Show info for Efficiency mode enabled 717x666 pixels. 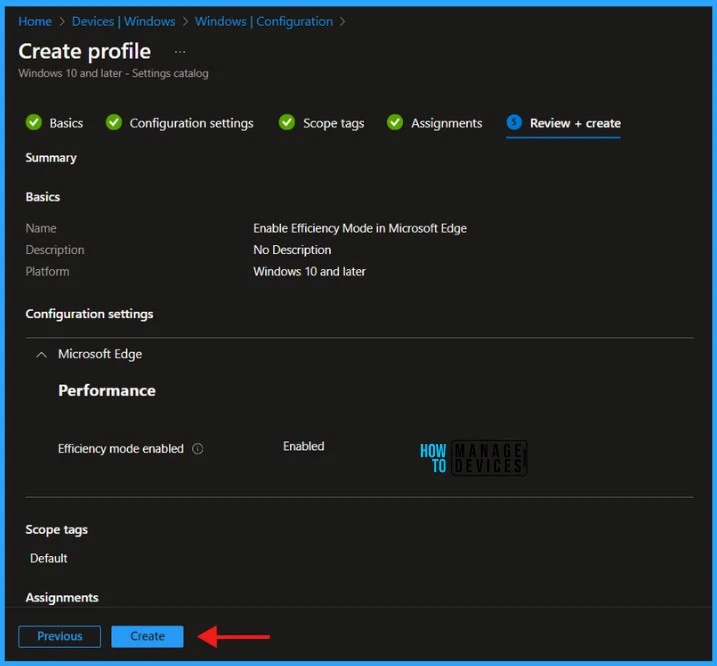pos(198,449)
